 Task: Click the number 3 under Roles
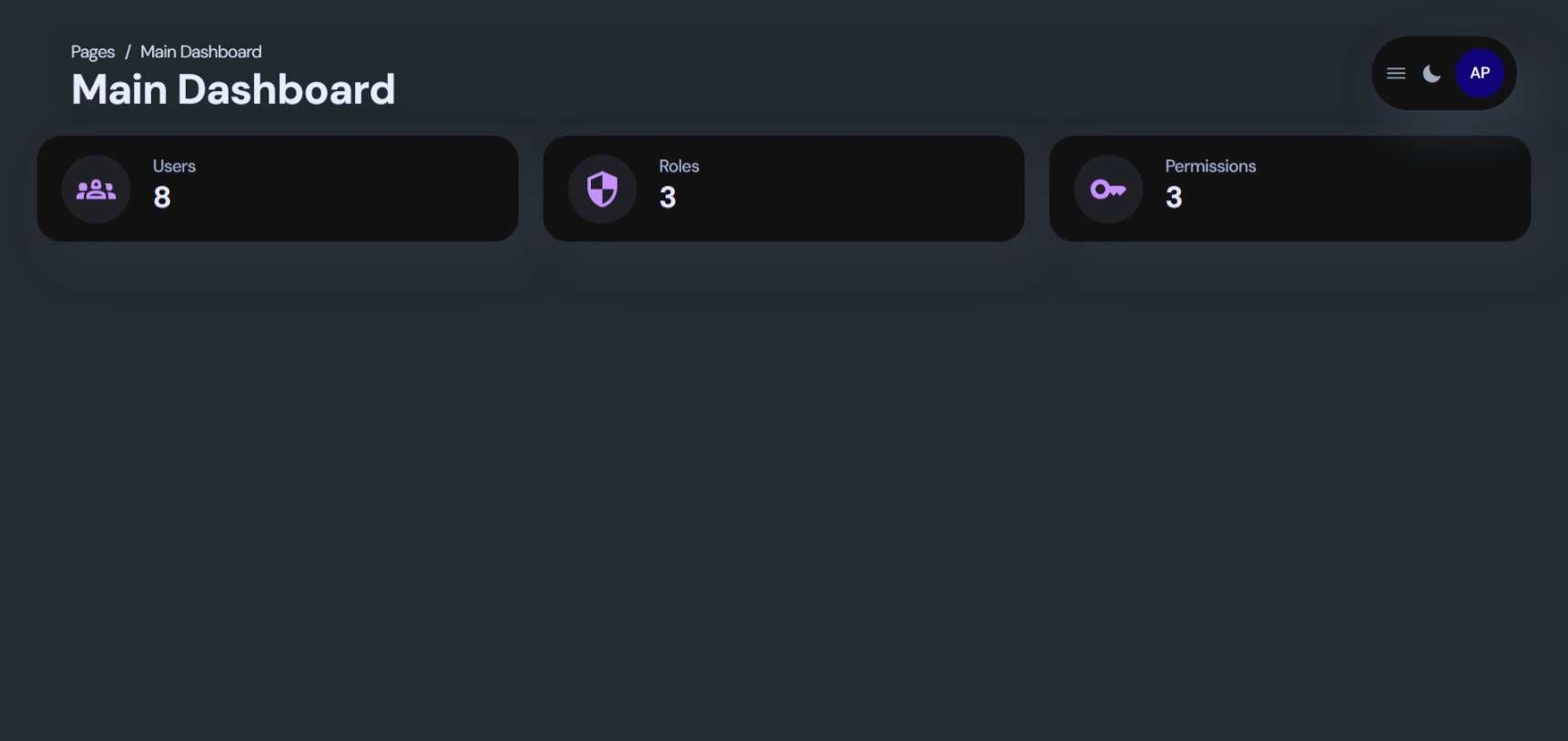coord(667,198)
